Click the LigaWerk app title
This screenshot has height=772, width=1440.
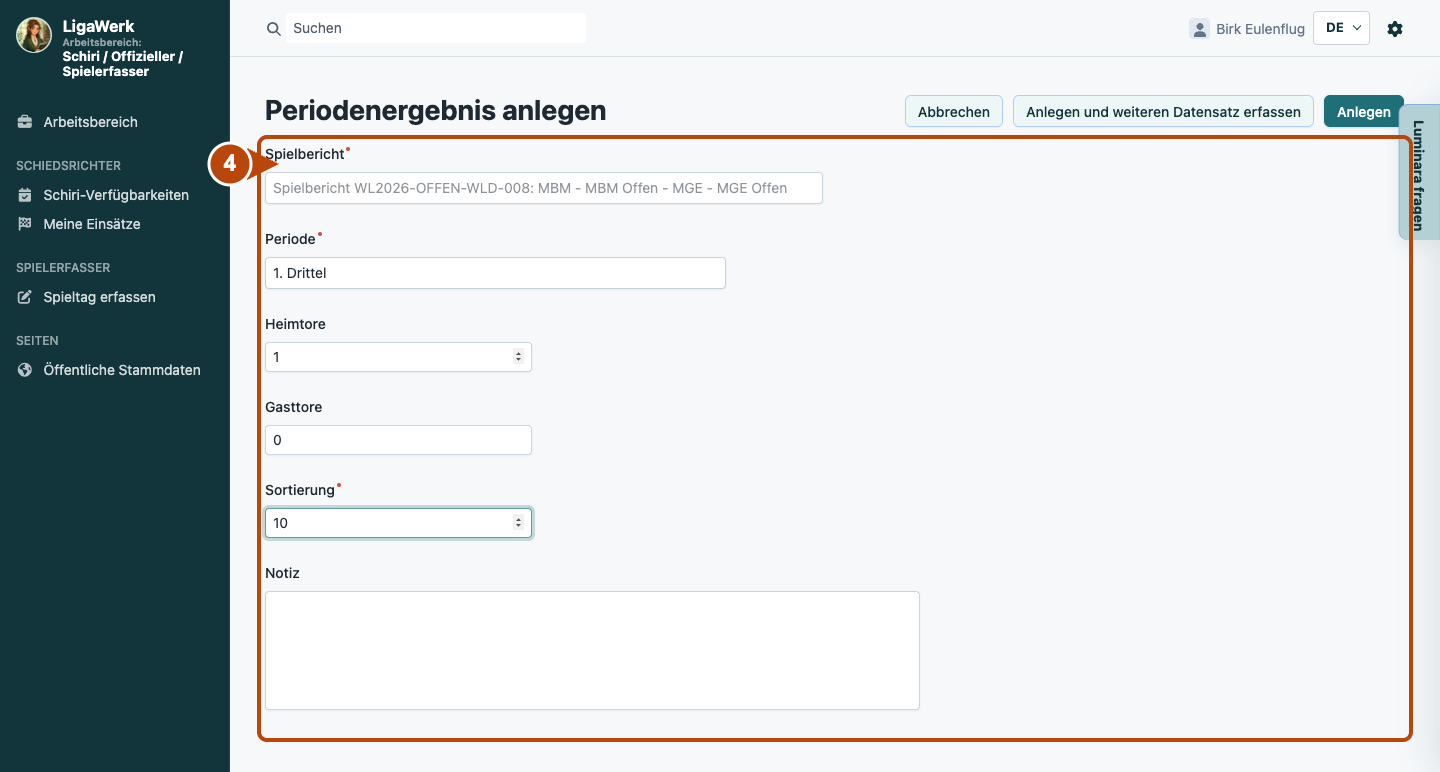pos(98,26)
